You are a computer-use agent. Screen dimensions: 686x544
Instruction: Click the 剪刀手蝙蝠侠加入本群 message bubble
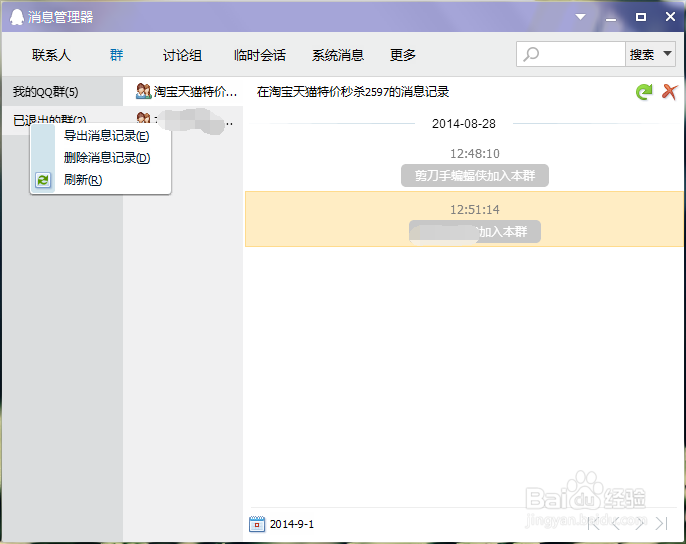coord(475,175)
